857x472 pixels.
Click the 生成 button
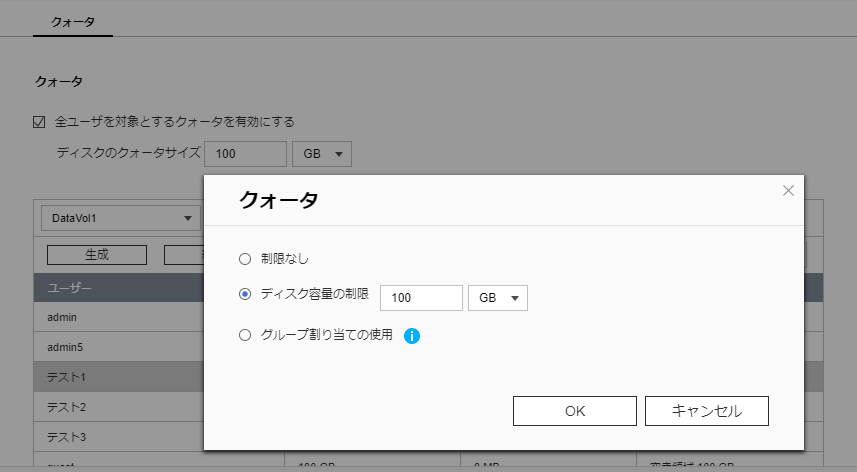tap(97, 255)
